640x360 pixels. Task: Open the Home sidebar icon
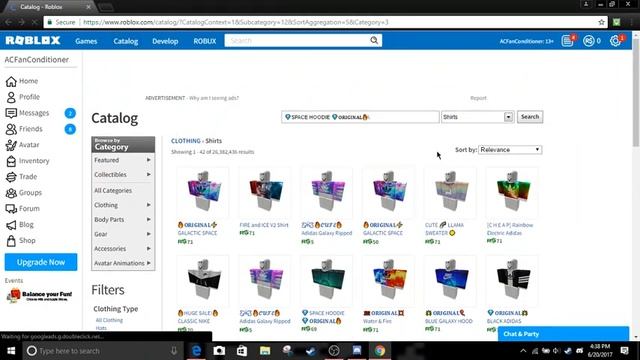[x=11, y=81]
